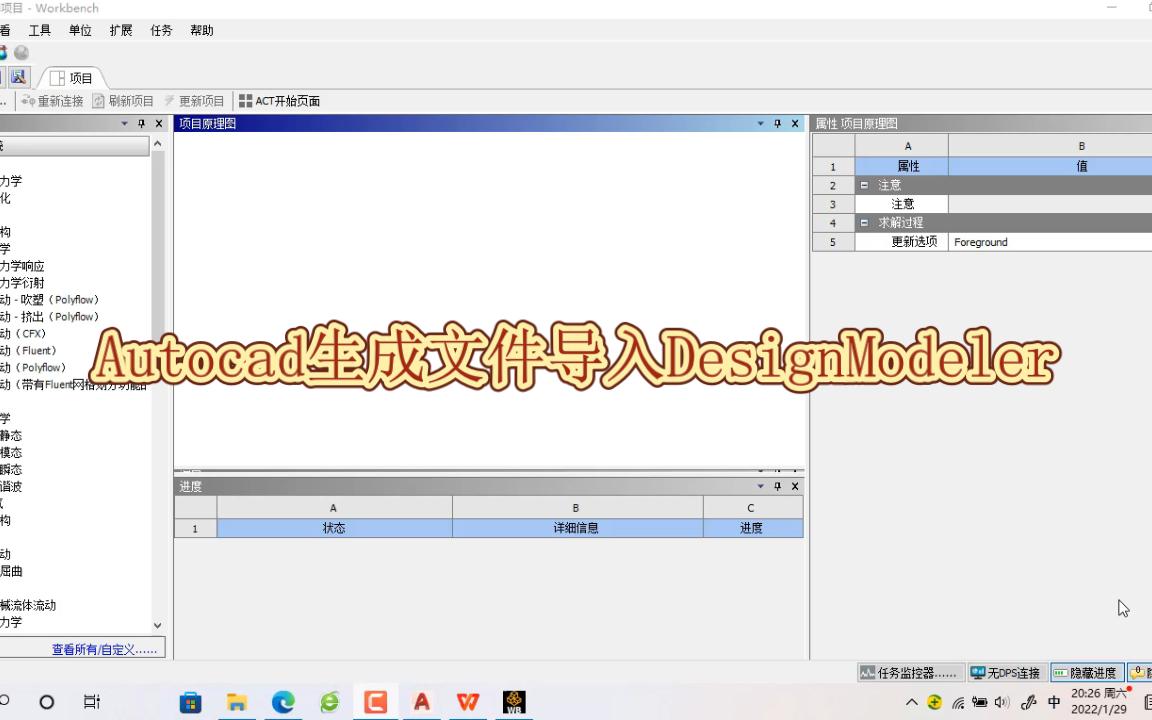This screenshot has height=720, width=1152.
Task: Unpin the 进度 panel
Action: coord(777,486)
